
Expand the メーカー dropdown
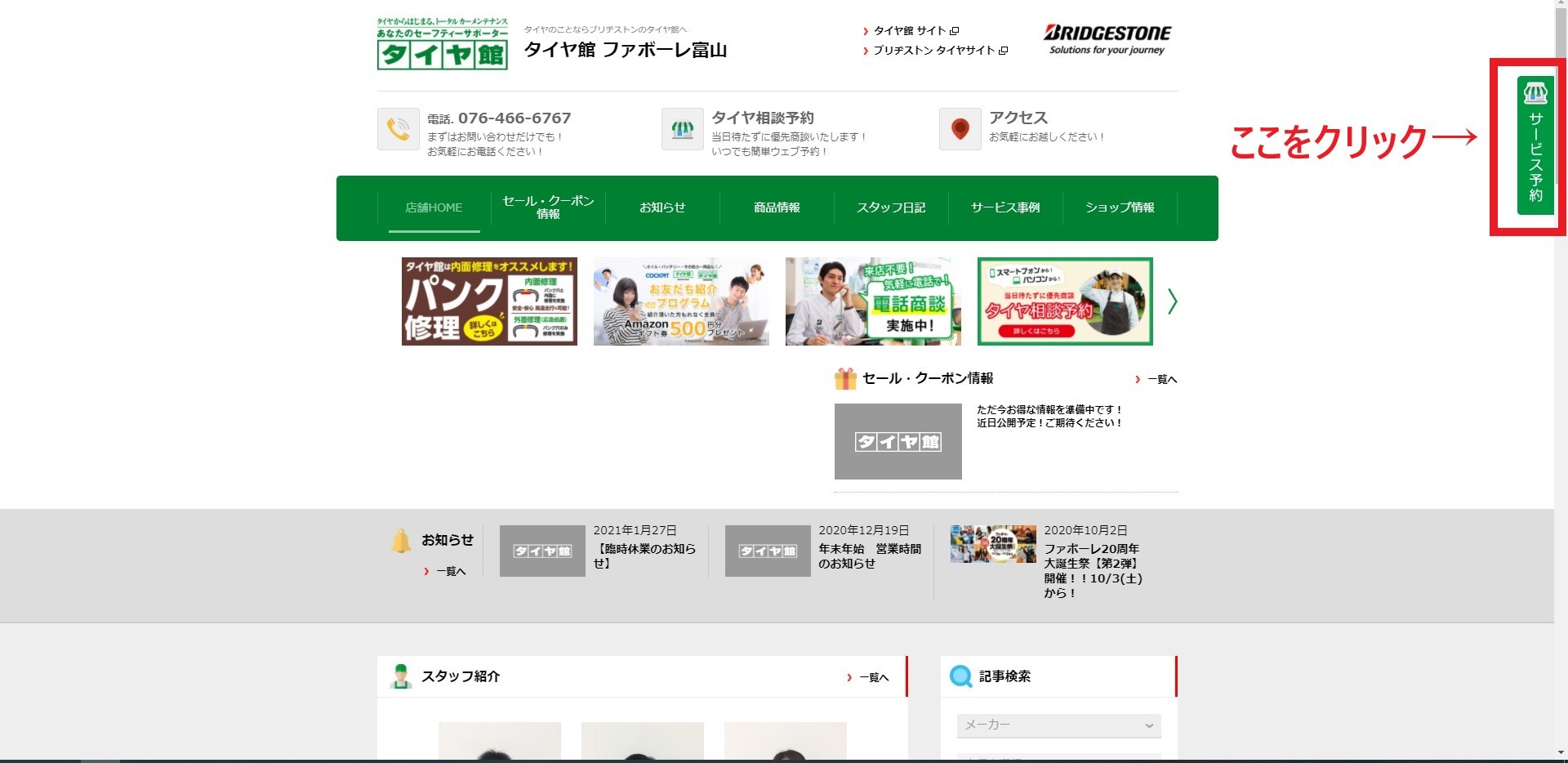click(1059, 725)
